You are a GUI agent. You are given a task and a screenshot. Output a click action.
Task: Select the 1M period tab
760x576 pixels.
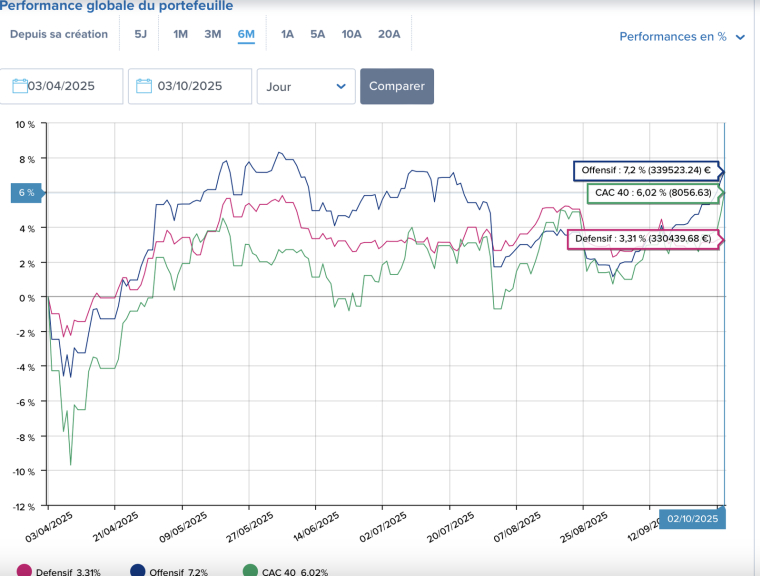coord(180,34)
